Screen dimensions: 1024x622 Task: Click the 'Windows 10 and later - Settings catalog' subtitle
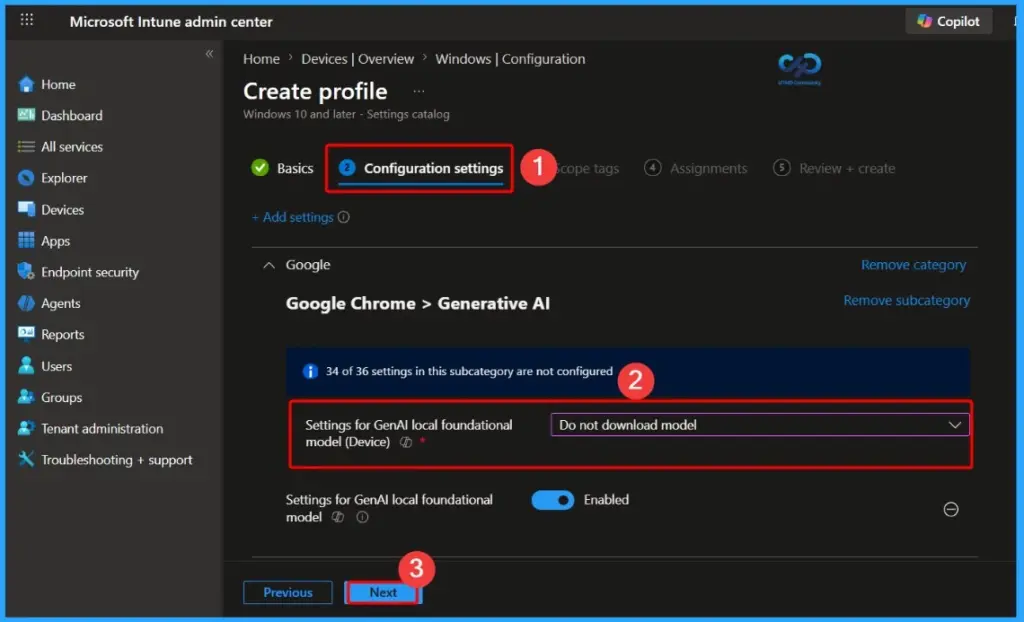[346, 114]
